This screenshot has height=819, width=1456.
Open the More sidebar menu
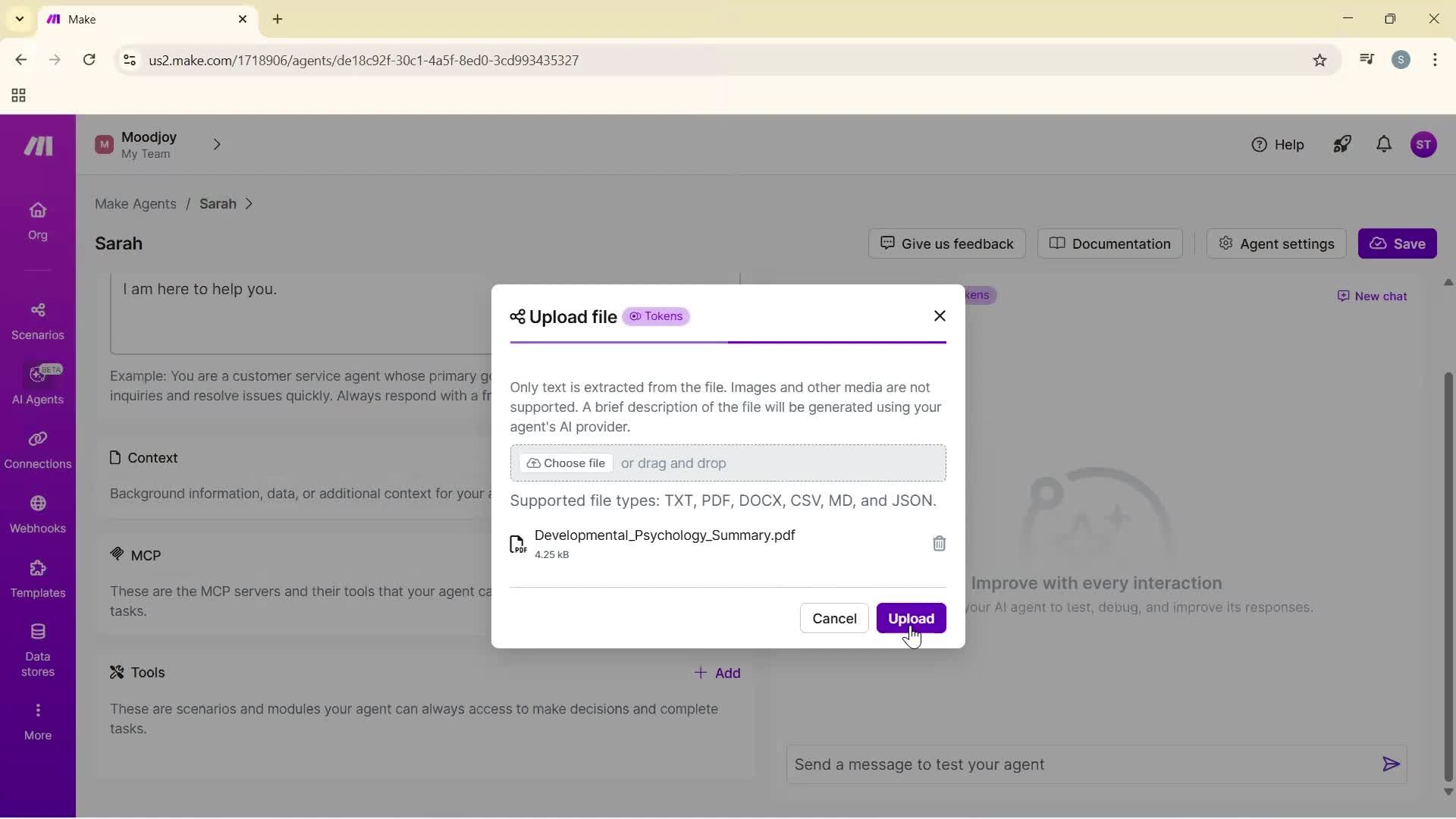point(37,720)
